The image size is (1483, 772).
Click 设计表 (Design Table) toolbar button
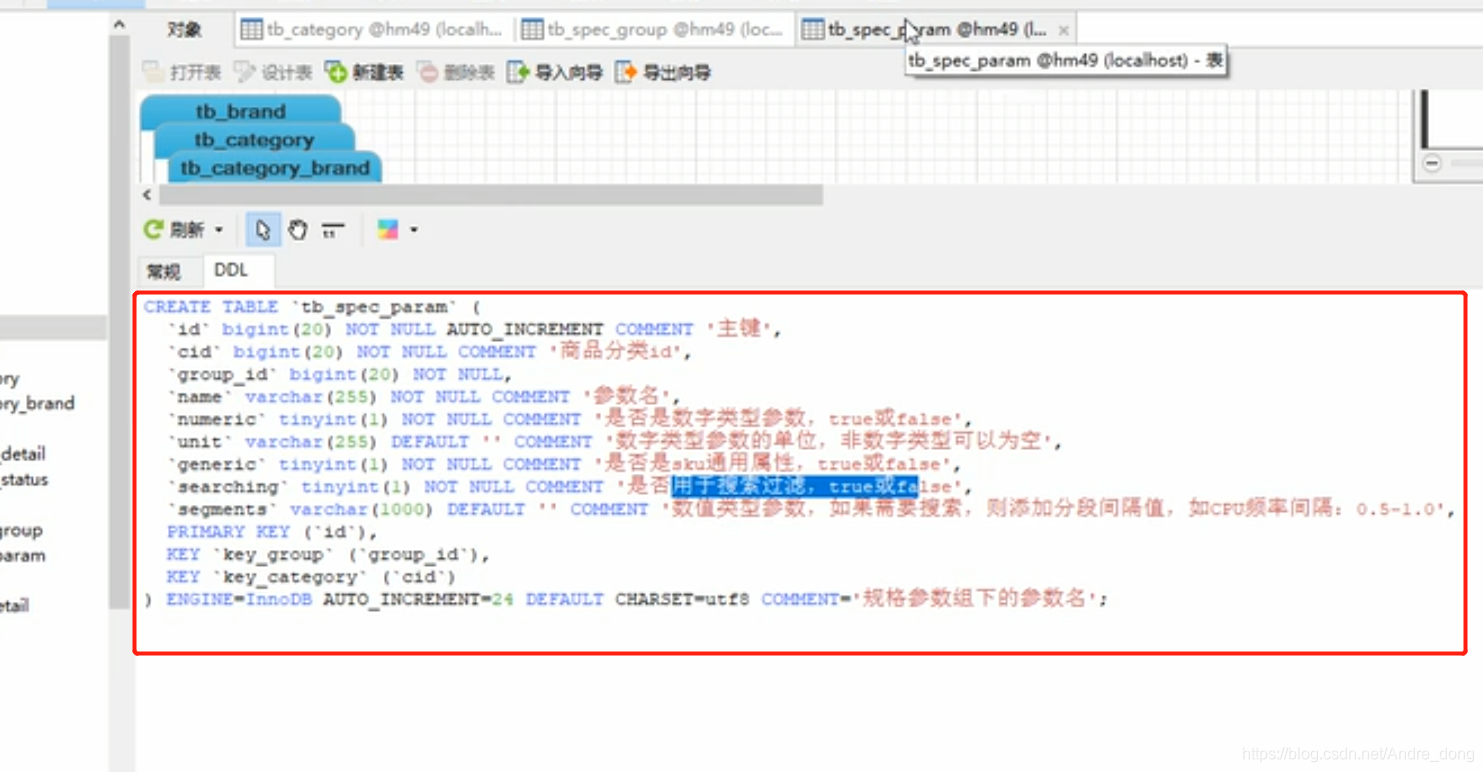273,72
